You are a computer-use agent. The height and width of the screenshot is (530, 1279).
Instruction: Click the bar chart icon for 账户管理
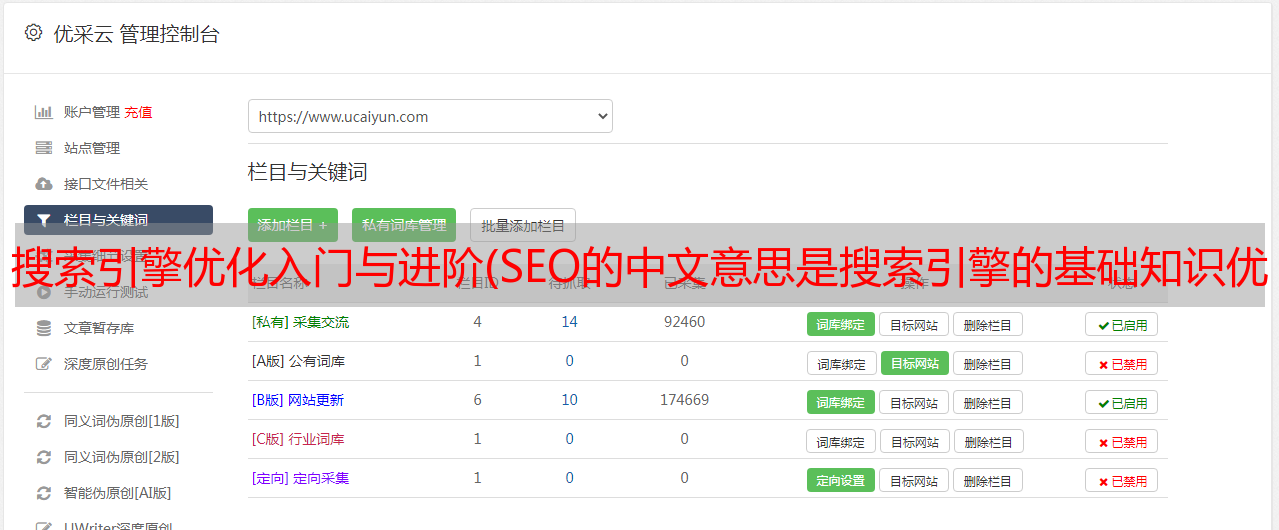(44, 112)
